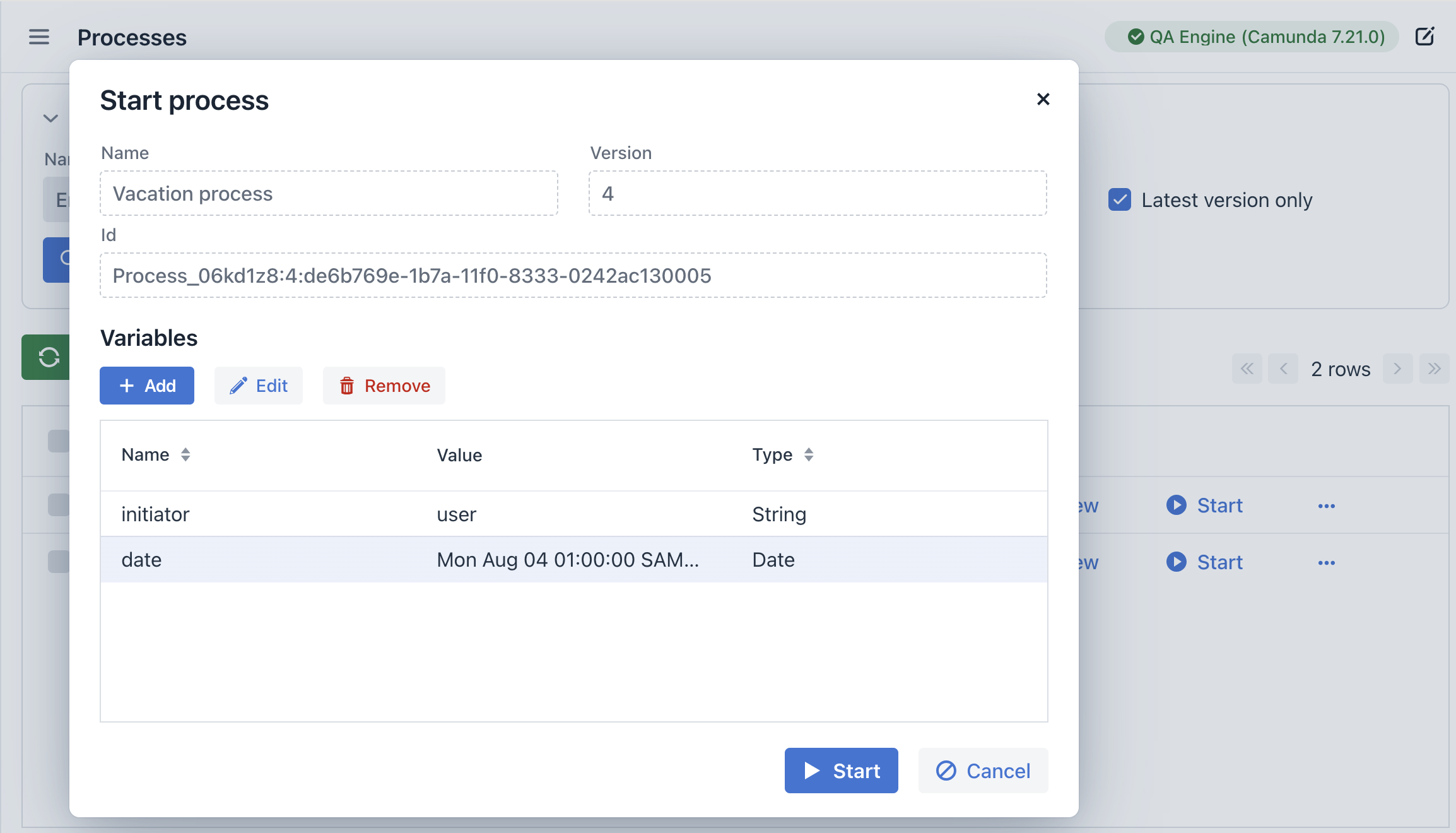Start the first listed process in background table
This screenshot has width=1456, height=833.
coord(1204,505)
